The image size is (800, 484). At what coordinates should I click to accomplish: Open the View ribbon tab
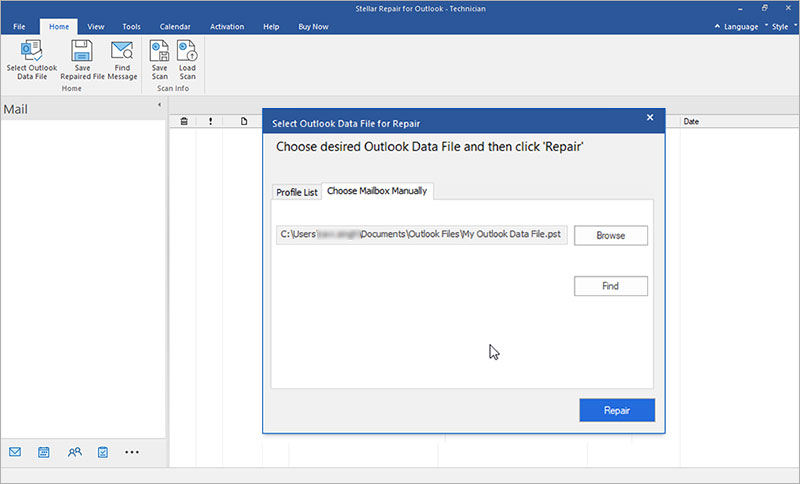click(95, 27)
